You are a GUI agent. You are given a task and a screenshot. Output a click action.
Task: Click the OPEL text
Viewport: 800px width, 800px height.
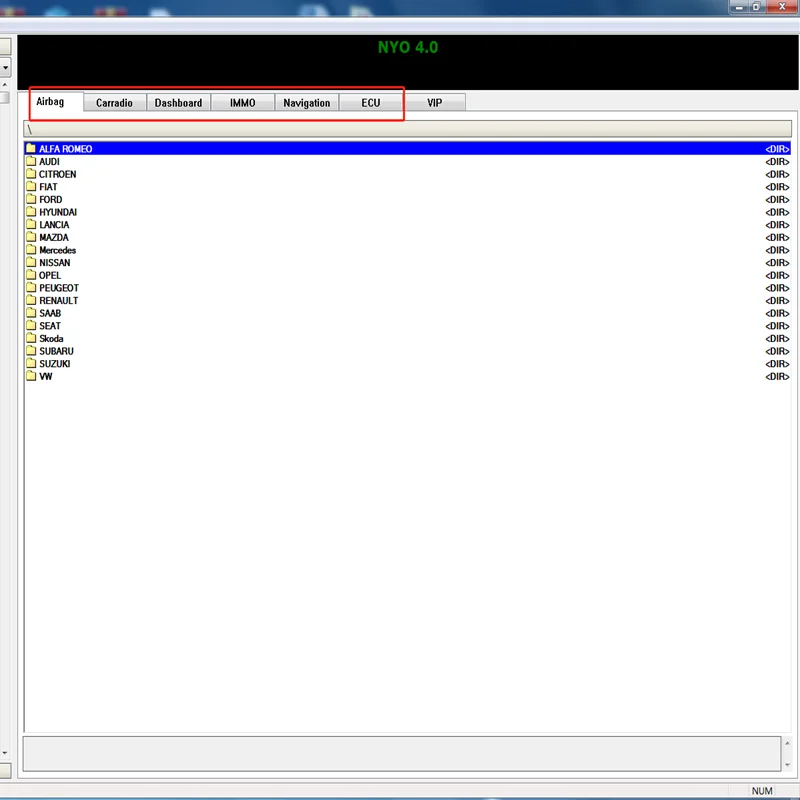(50, 275)
